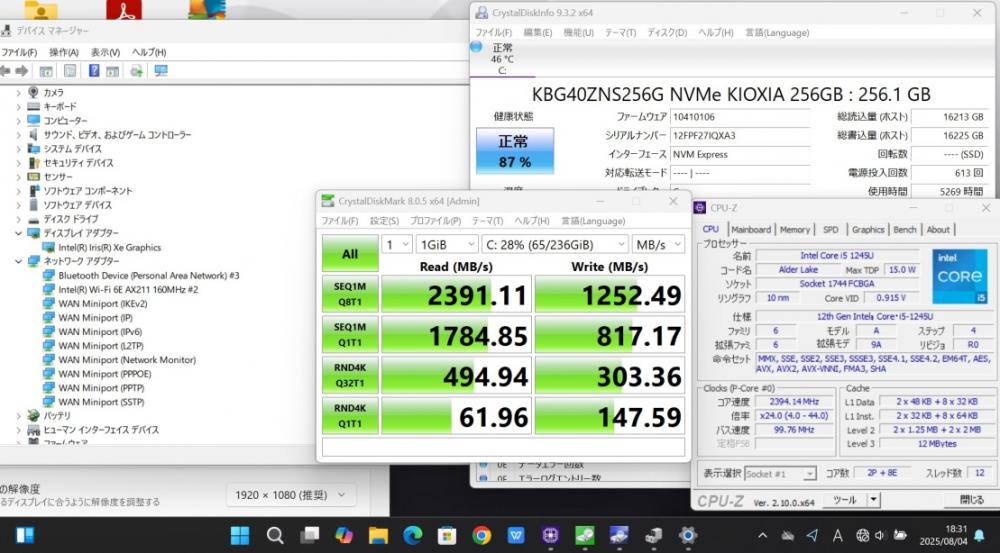Image resolution: width=1000 pixels, height=553 pixels.
Task: Expand the キーボード node
Action: click(x=18, y=107)
